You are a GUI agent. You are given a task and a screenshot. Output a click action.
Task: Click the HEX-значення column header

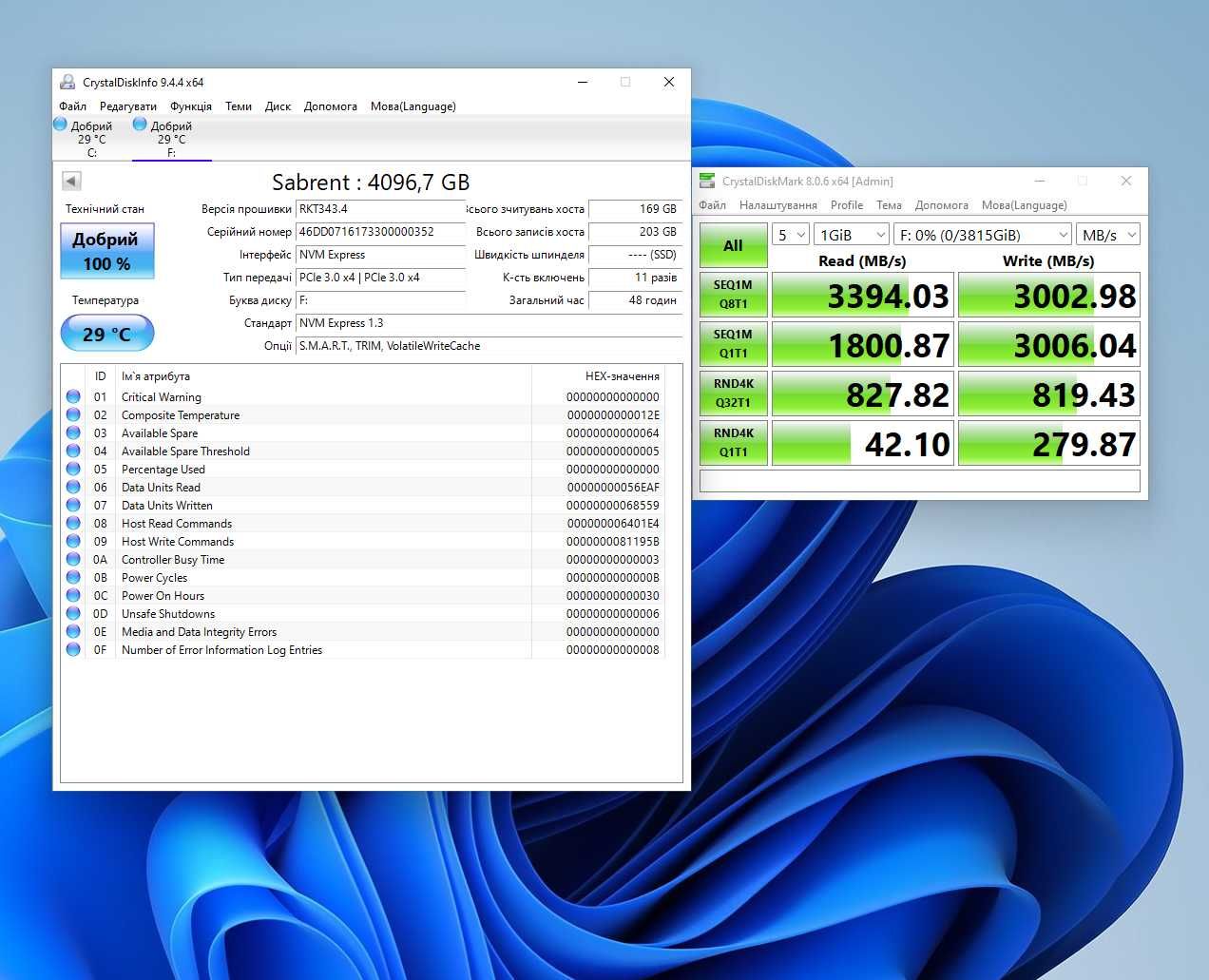tap(598, 376)
